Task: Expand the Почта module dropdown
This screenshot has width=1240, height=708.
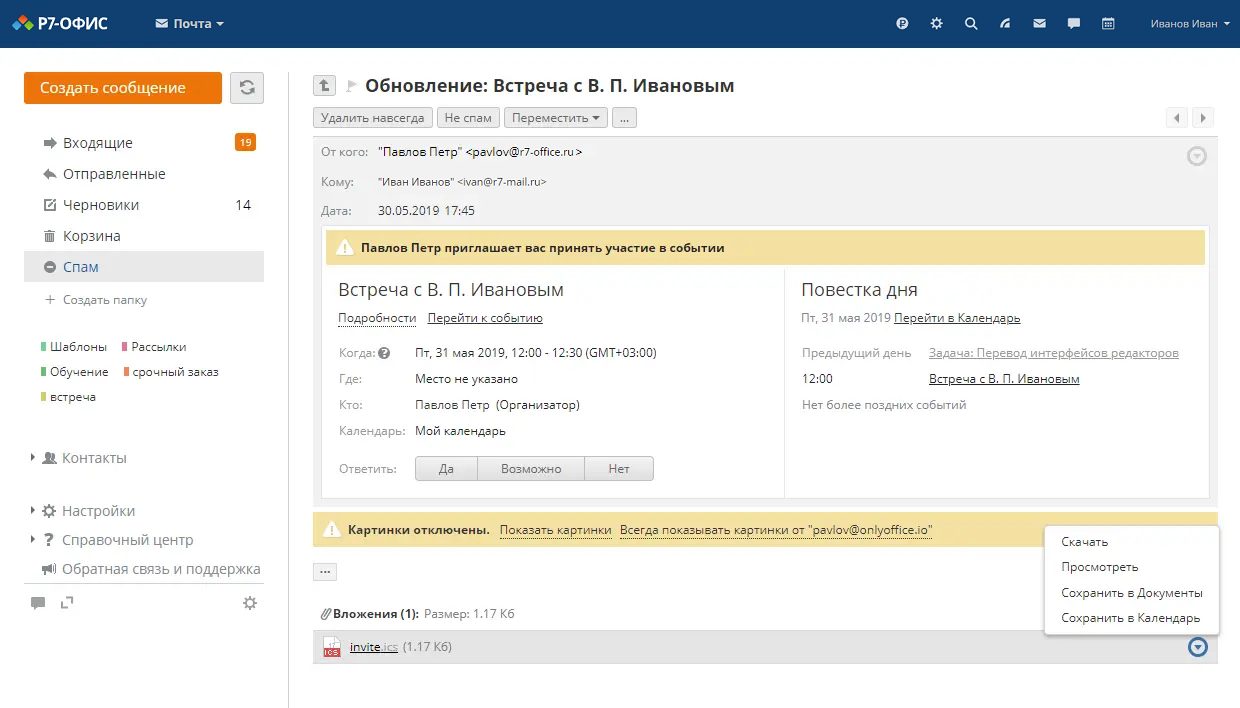Action: pos(190,24)
